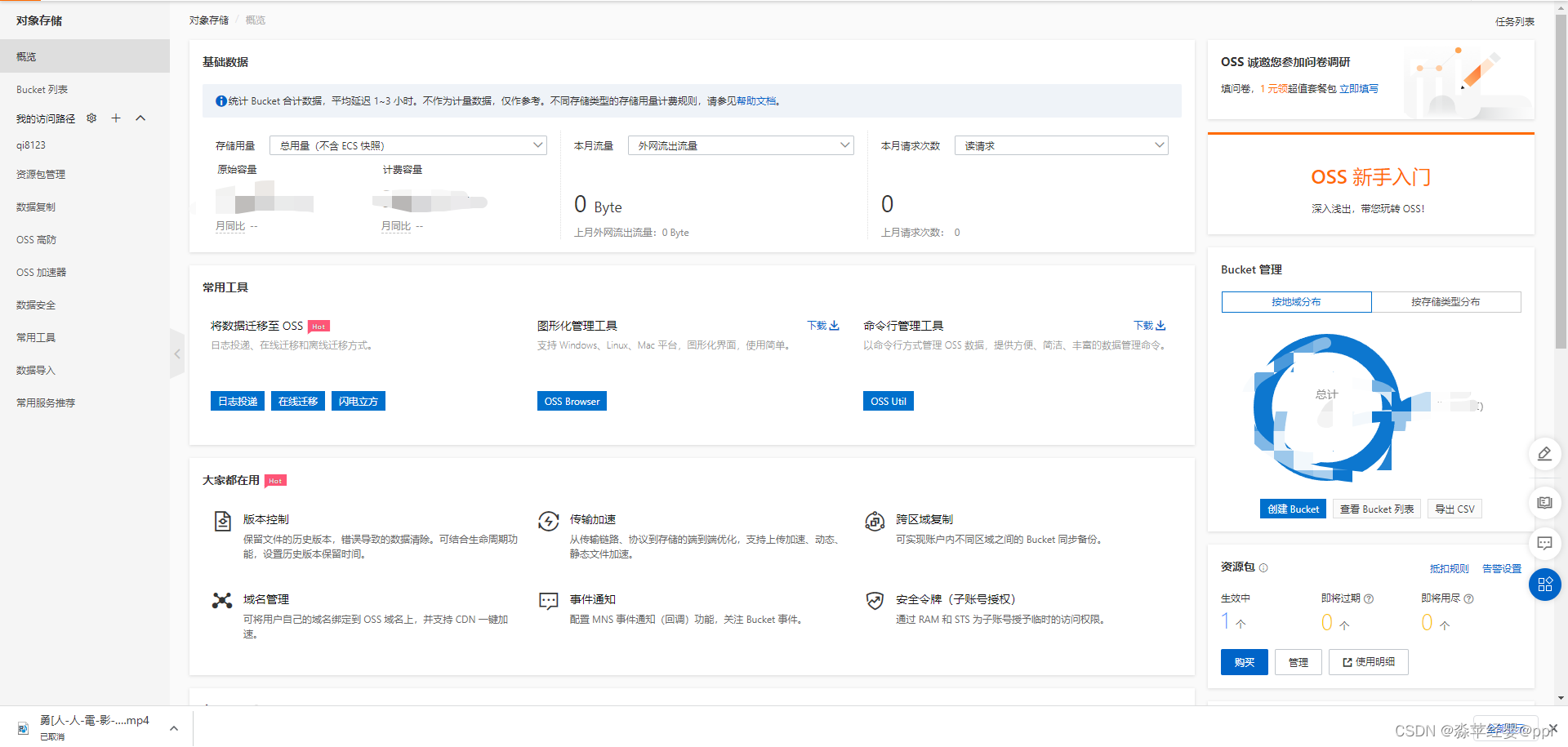
Task: Select 概览 in the sidebar
Action: coord(85,56)
